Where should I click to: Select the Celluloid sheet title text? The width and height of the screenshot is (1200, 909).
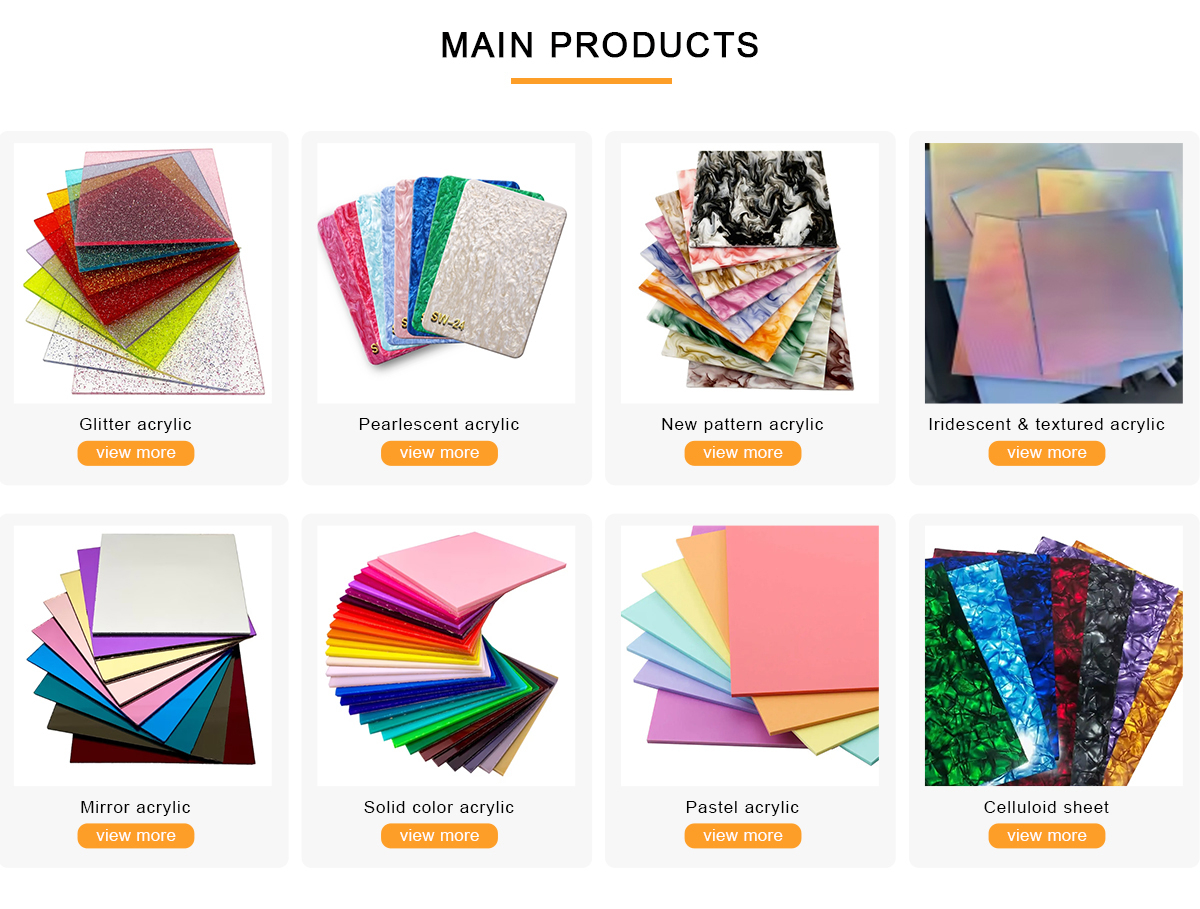click(1047, 808)
